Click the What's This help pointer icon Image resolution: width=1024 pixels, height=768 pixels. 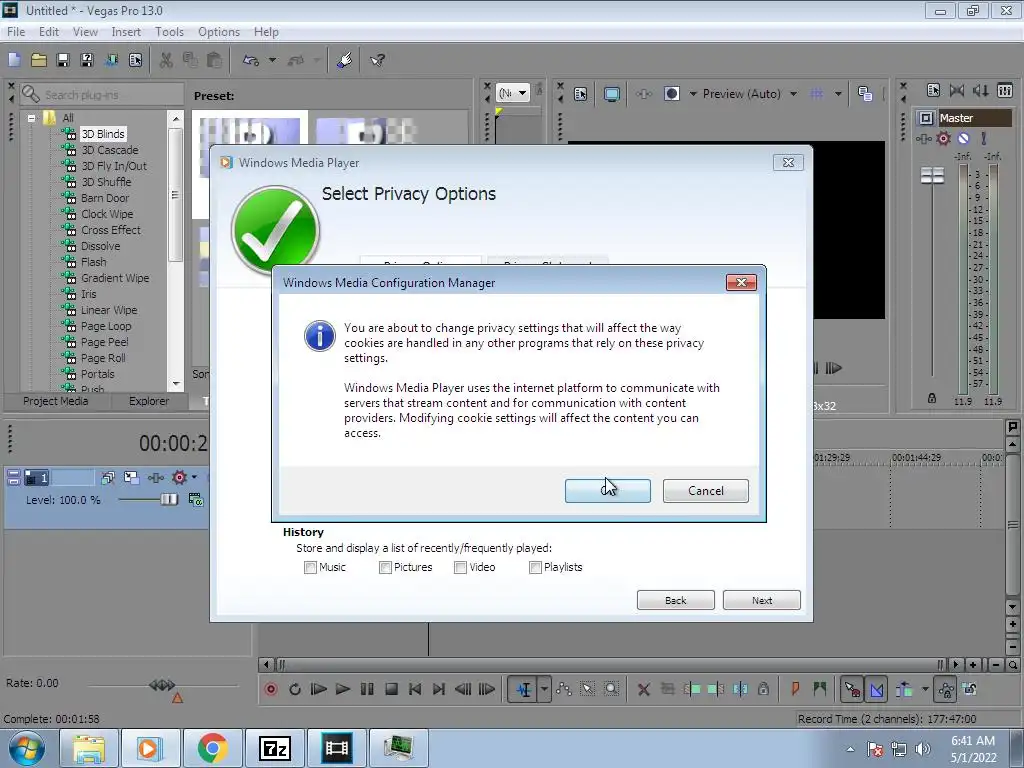pos(377,60)
